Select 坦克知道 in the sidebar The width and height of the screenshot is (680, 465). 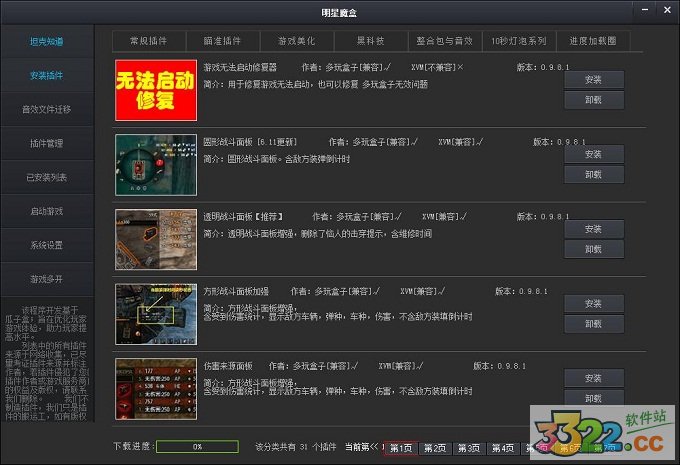tap(47, 42)
